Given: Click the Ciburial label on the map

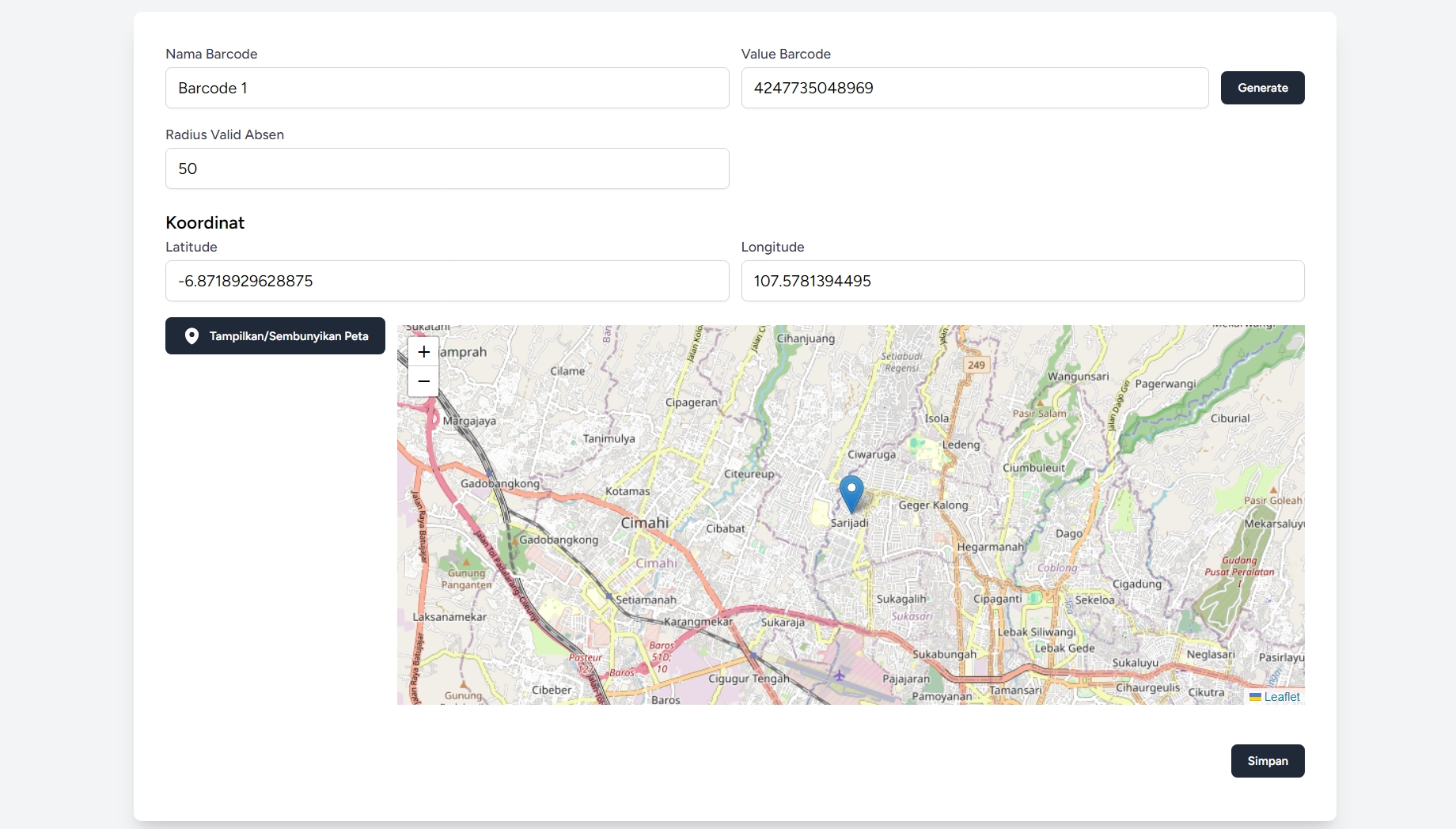Looking at the screenshot, I should click(1230, 418).
